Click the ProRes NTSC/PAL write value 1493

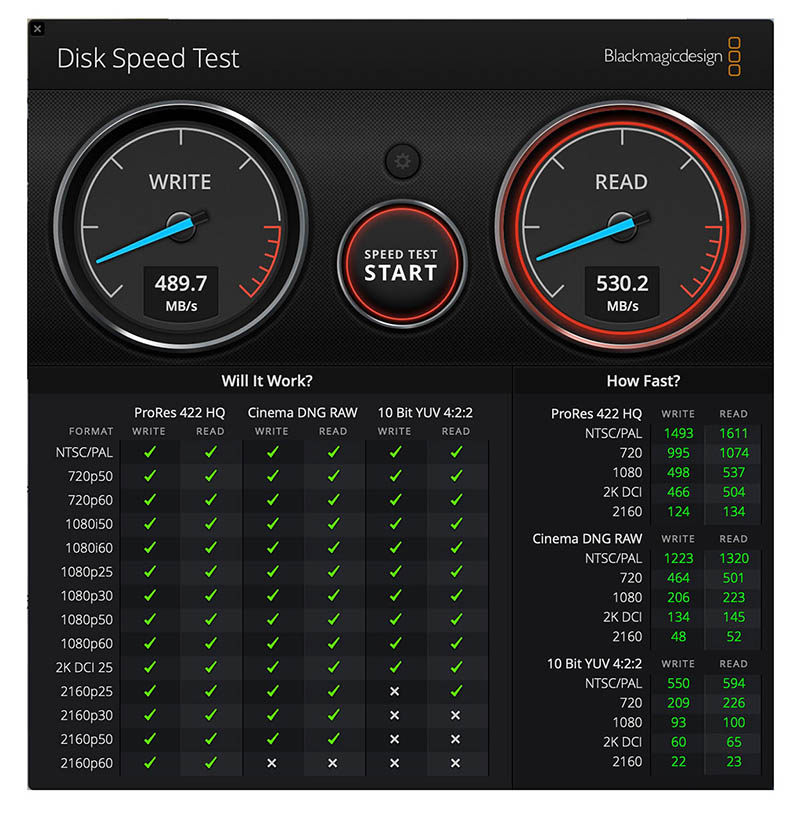(679, 433)
